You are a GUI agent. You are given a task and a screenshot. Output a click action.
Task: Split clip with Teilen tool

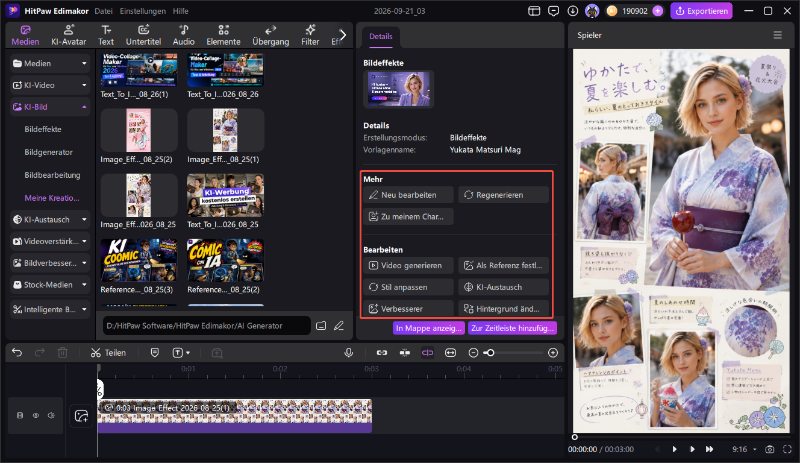pyautogui.click(x=108, y=353)
